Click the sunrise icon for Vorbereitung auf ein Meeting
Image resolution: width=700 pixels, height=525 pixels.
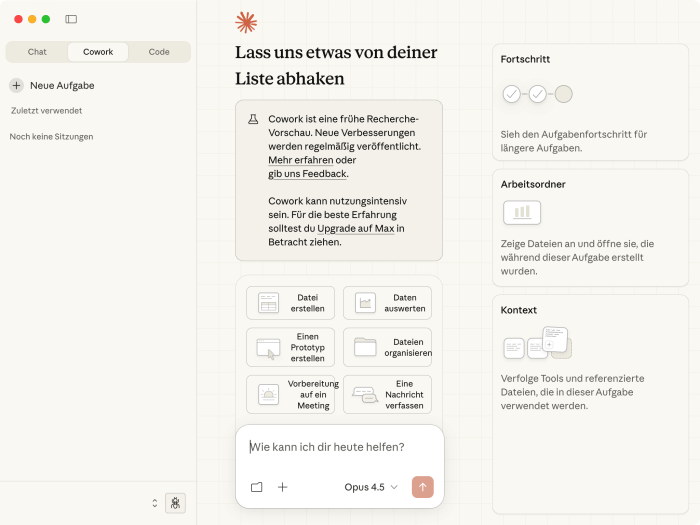pyautogui.click(x=268, y=395)
